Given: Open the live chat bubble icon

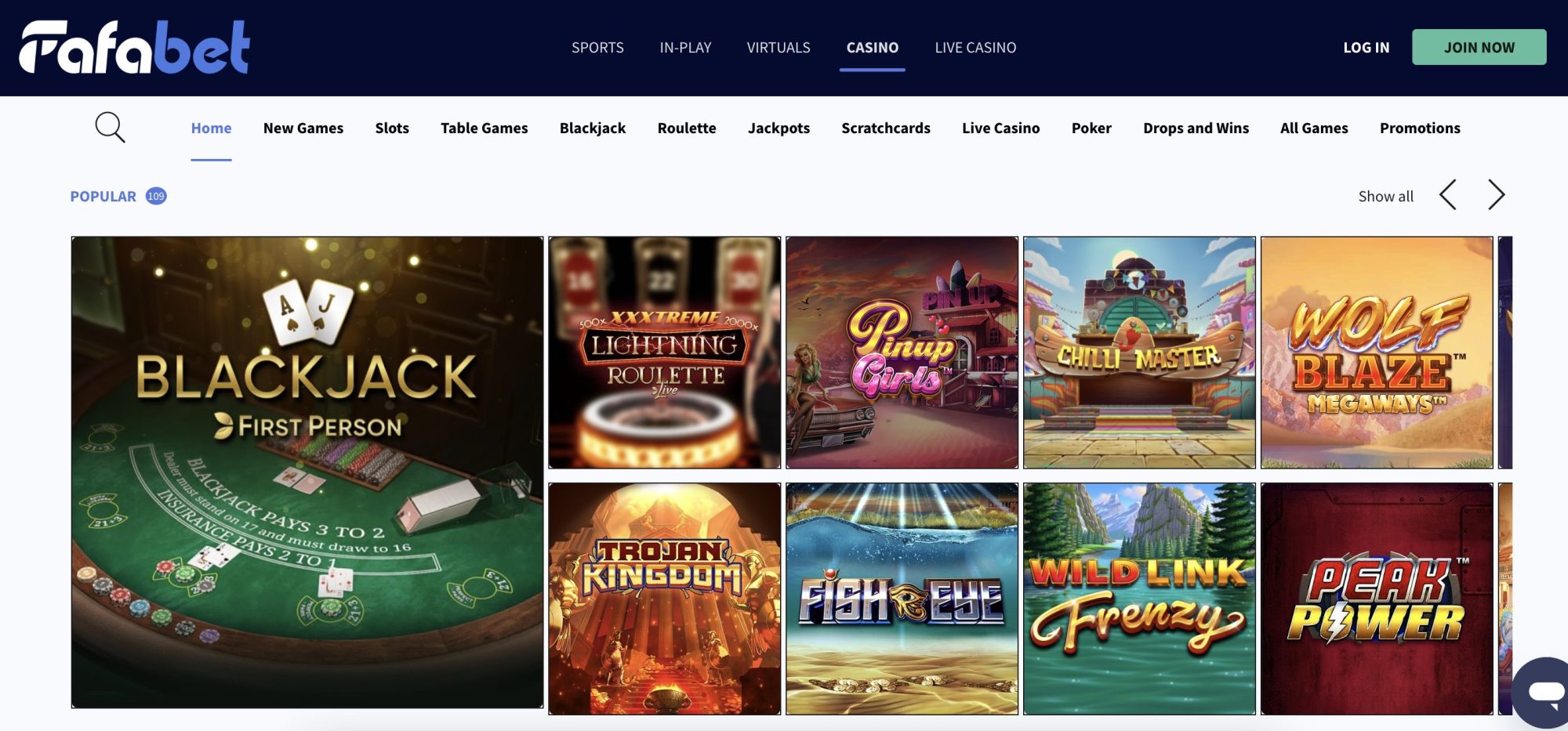Looking at the screenshot, I should click(1543, 691).
